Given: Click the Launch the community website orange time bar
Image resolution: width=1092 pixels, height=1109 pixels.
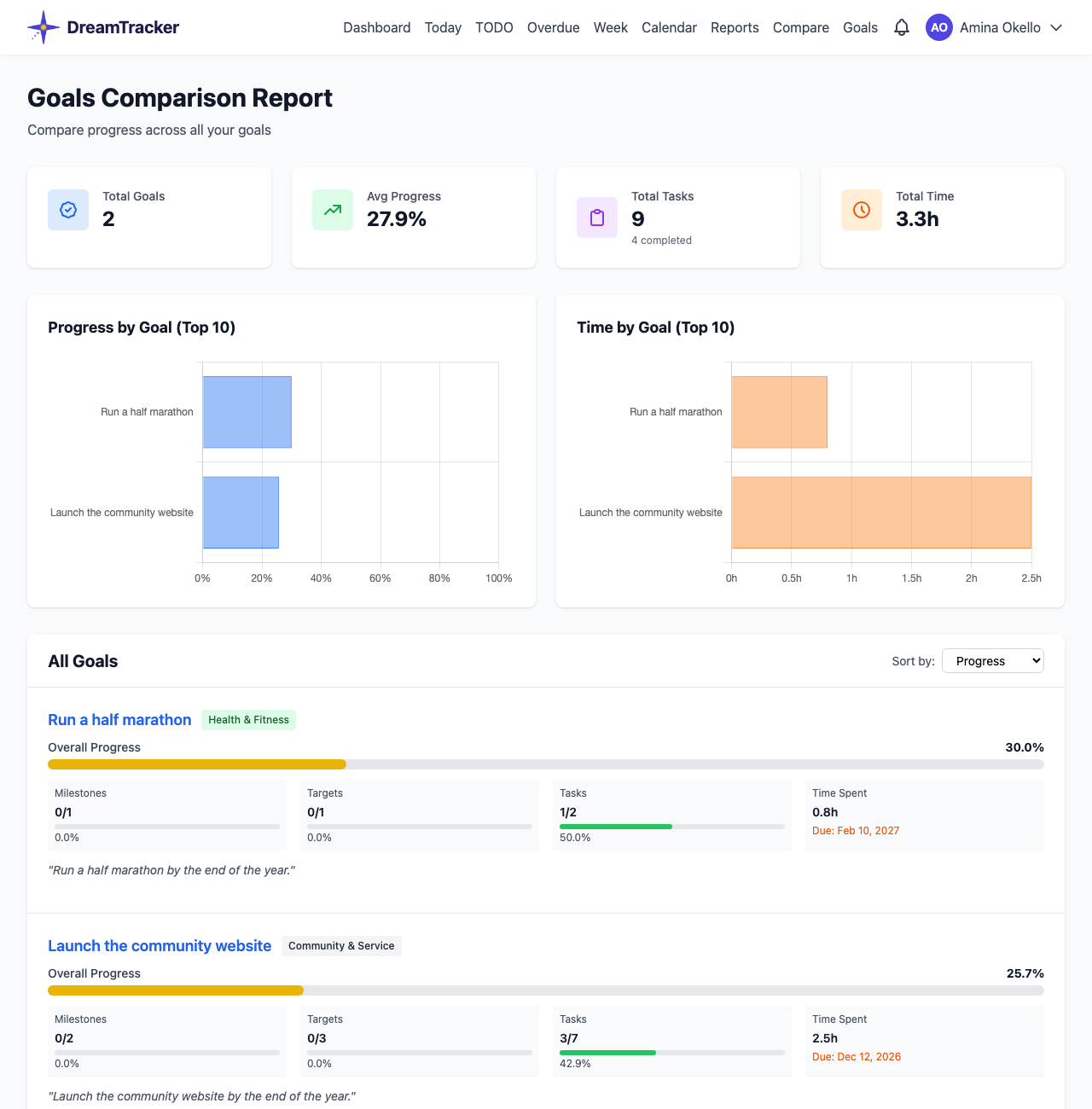Looking at the screenshot, I should point(881,512).
